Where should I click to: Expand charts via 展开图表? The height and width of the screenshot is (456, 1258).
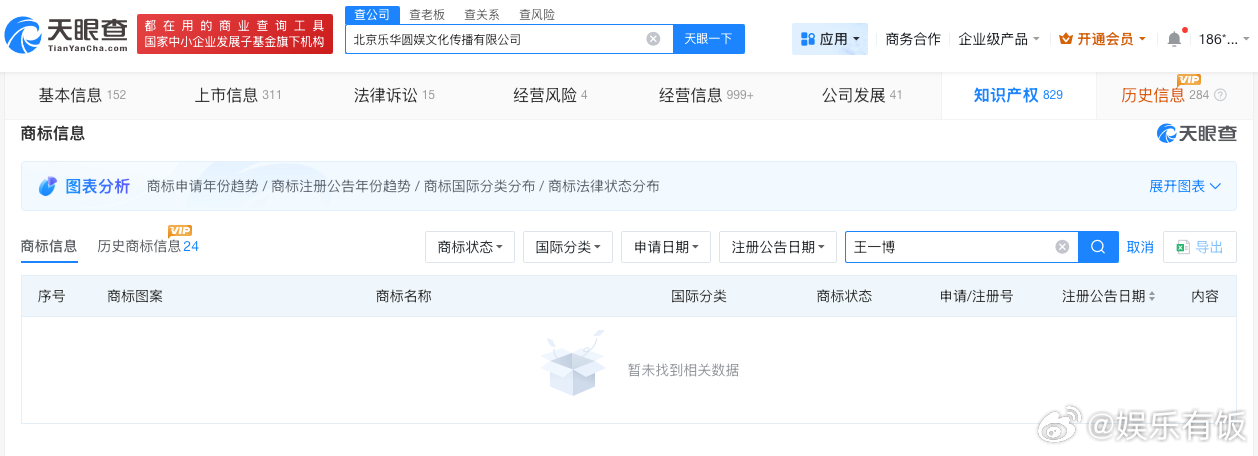tap(1185, 186)
